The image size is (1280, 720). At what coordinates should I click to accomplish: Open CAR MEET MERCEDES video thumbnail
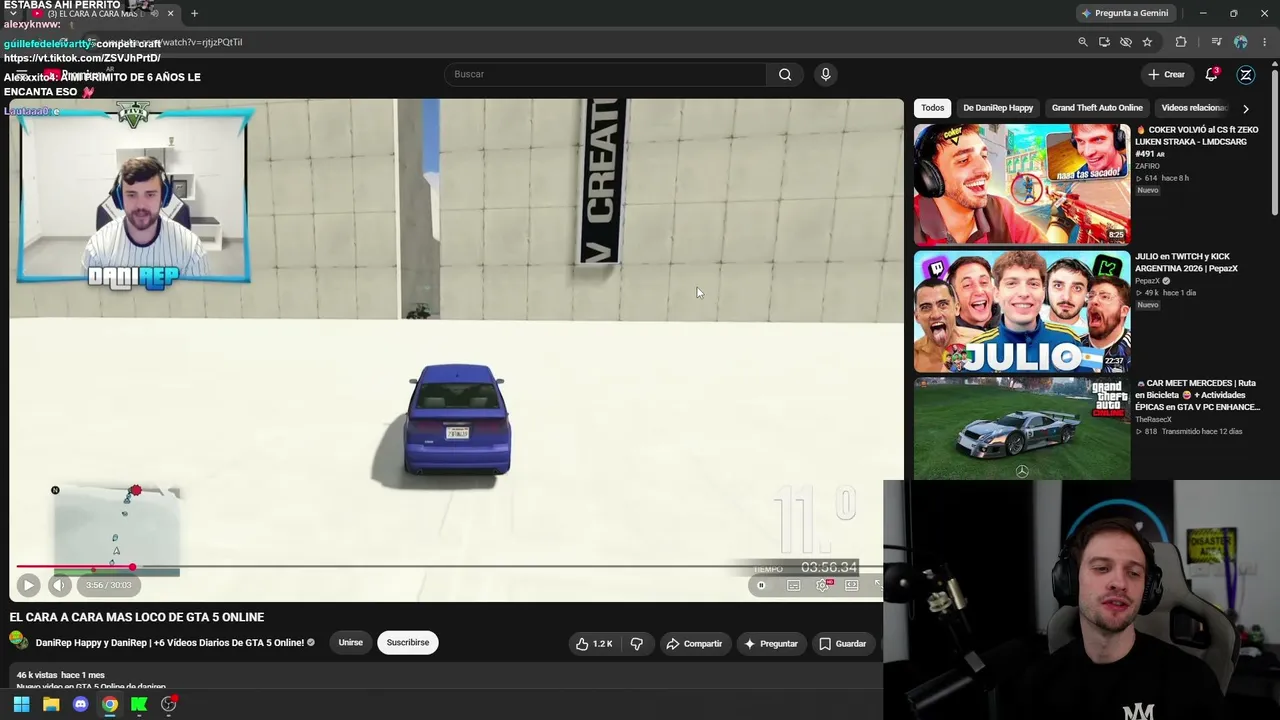(1022, 428)
